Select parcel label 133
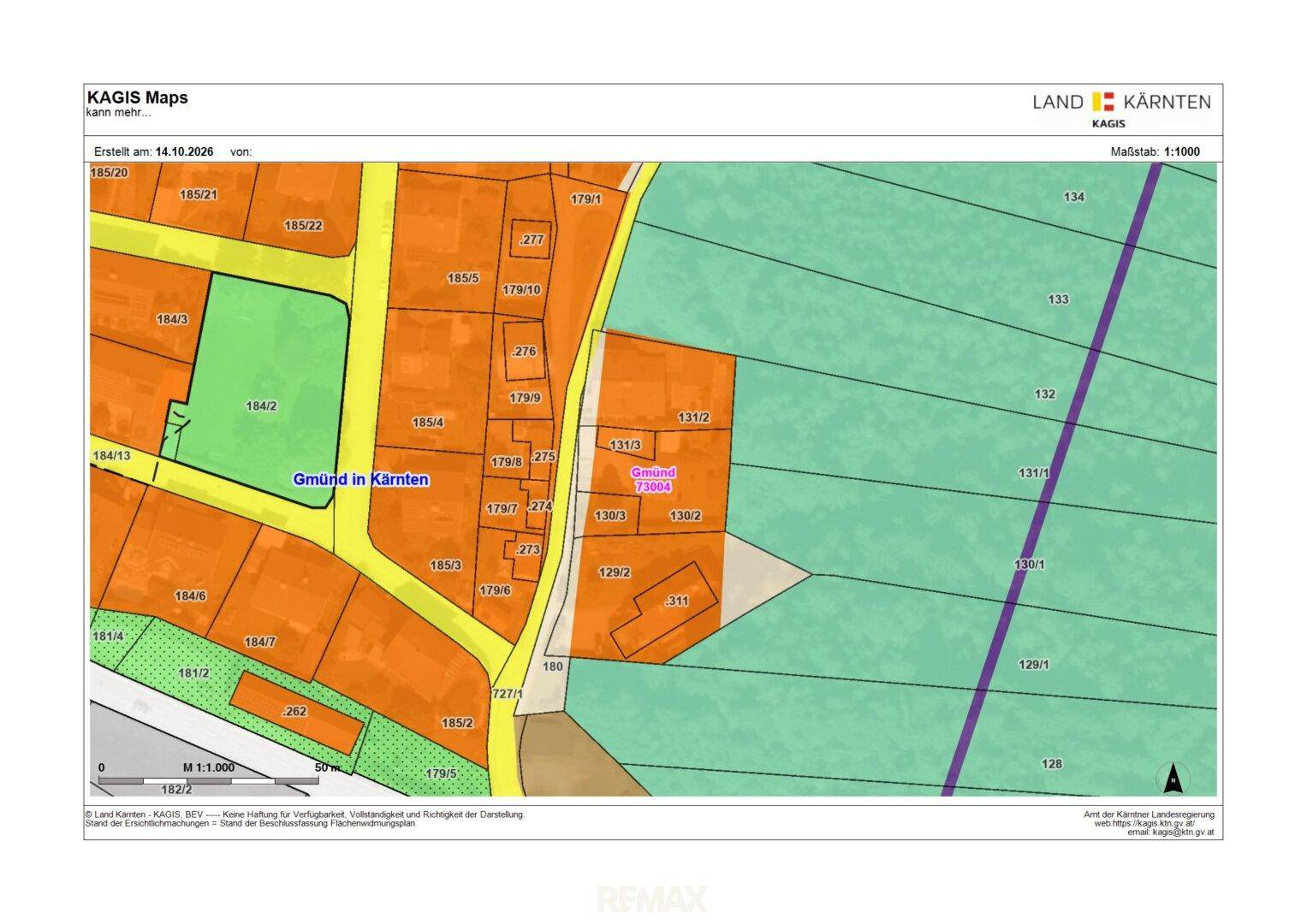Image resolution: width=1307 pixels, height=924 pixels. [x=1059, y=299]
